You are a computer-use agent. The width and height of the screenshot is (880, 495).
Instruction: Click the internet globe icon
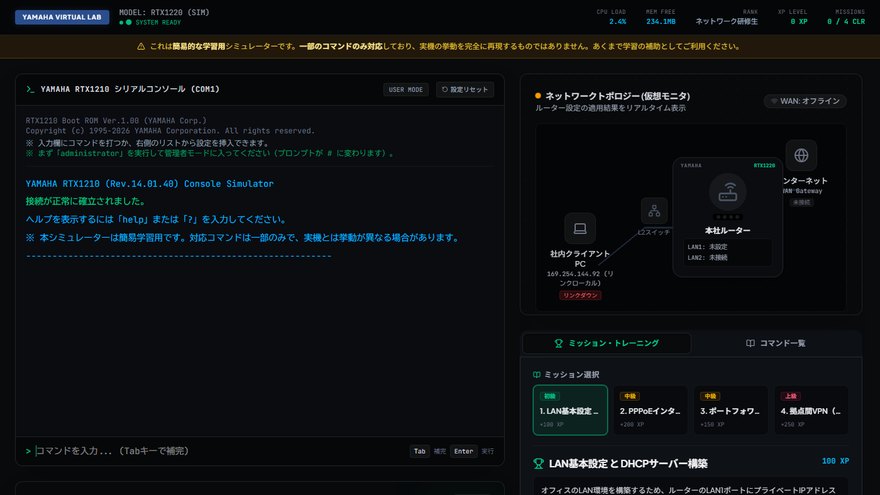[x=801, y=155]
